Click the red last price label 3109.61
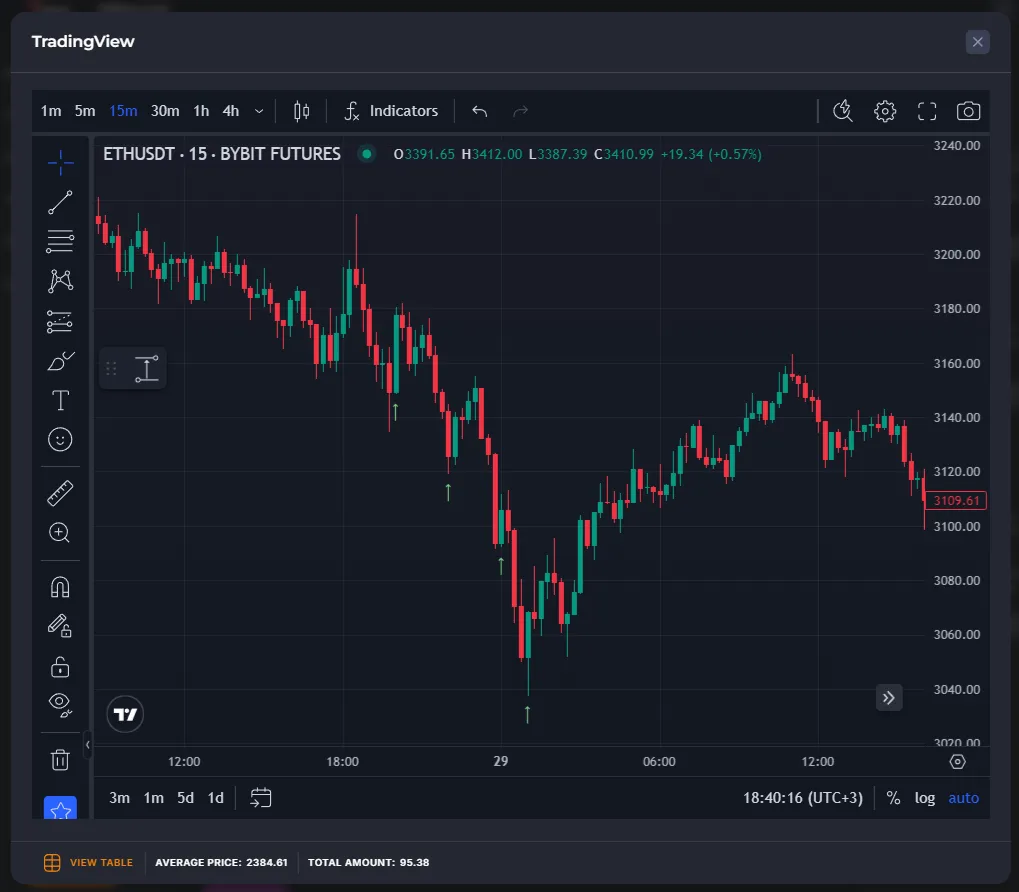 click(x=955, y=500)
